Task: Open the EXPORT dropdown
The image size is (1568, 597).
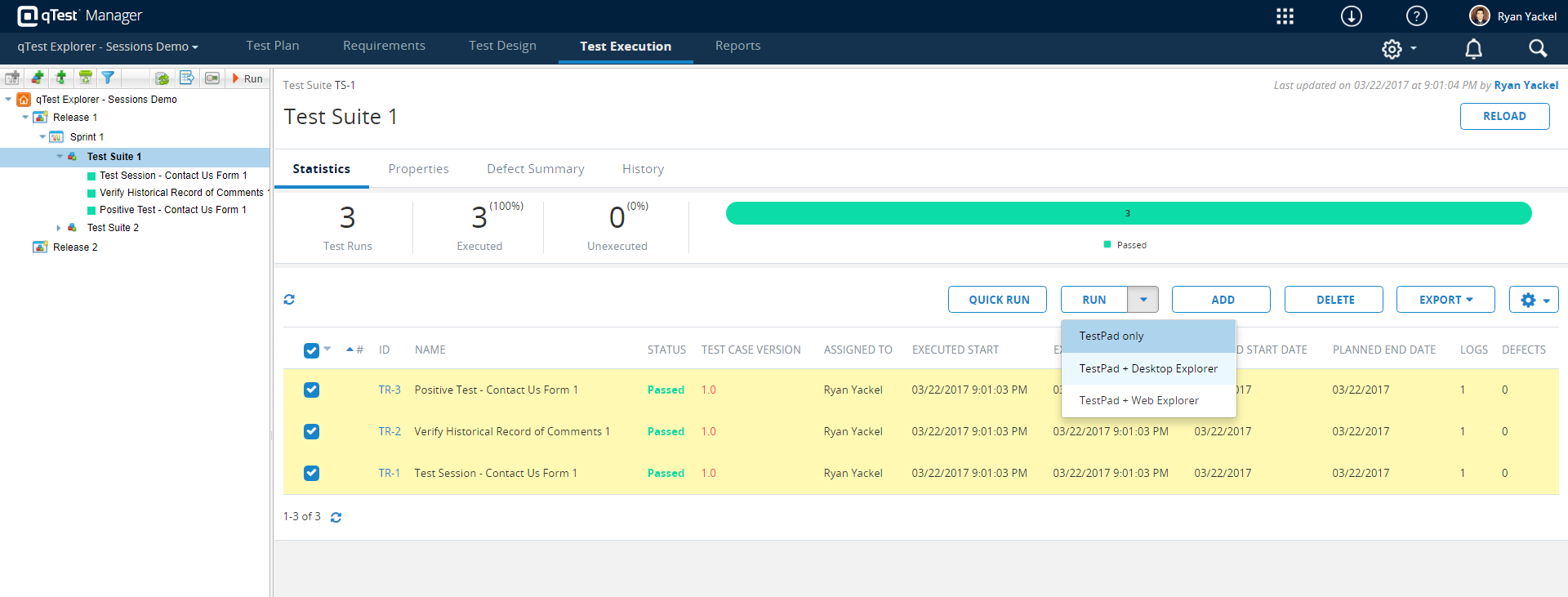Action: [1445, 300]
